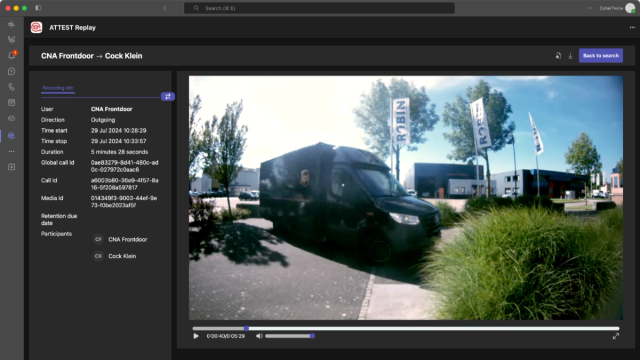
Task: Click the ATTEST Replay app logo
Action: click(x=36, y=27)
